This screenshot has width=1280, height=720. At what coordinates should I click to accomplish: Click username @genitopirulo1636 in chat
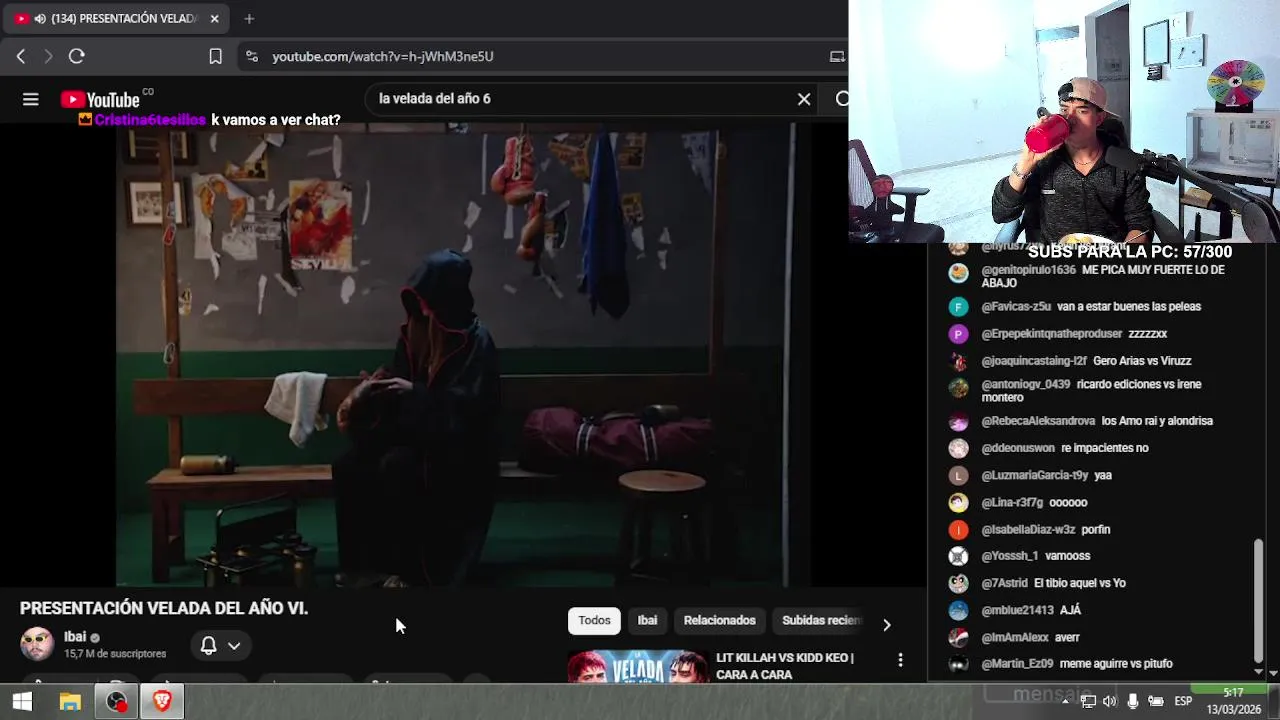[1029, 270]
